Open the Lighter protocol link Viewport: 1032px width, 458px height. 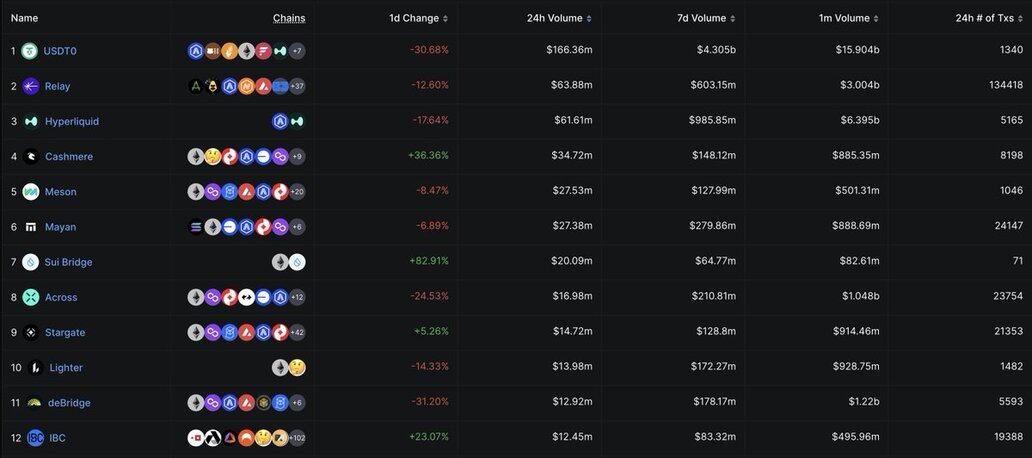[66, 367]
